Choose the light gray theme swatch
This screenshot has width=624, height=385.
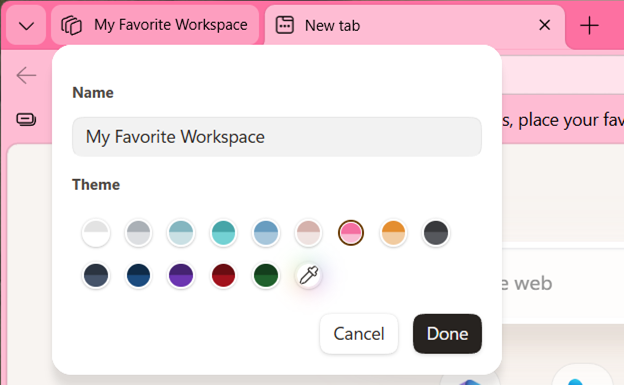[x=138, y=233]
